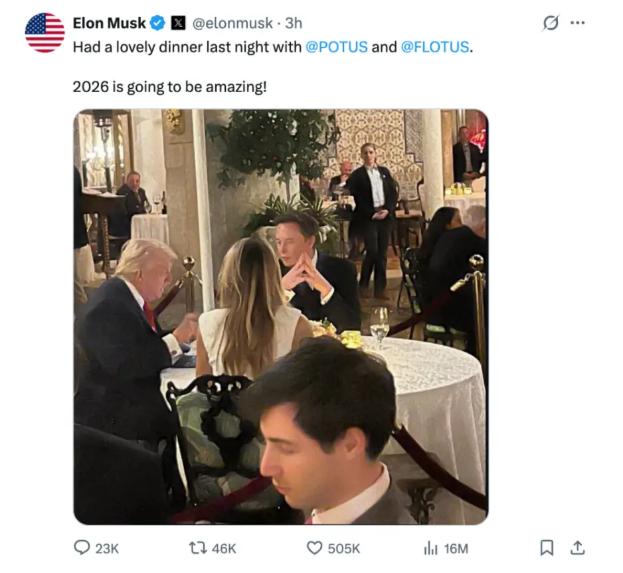Click the Elon Musk display name
This screenshot has height=573, width=623.
coord(109,23)
